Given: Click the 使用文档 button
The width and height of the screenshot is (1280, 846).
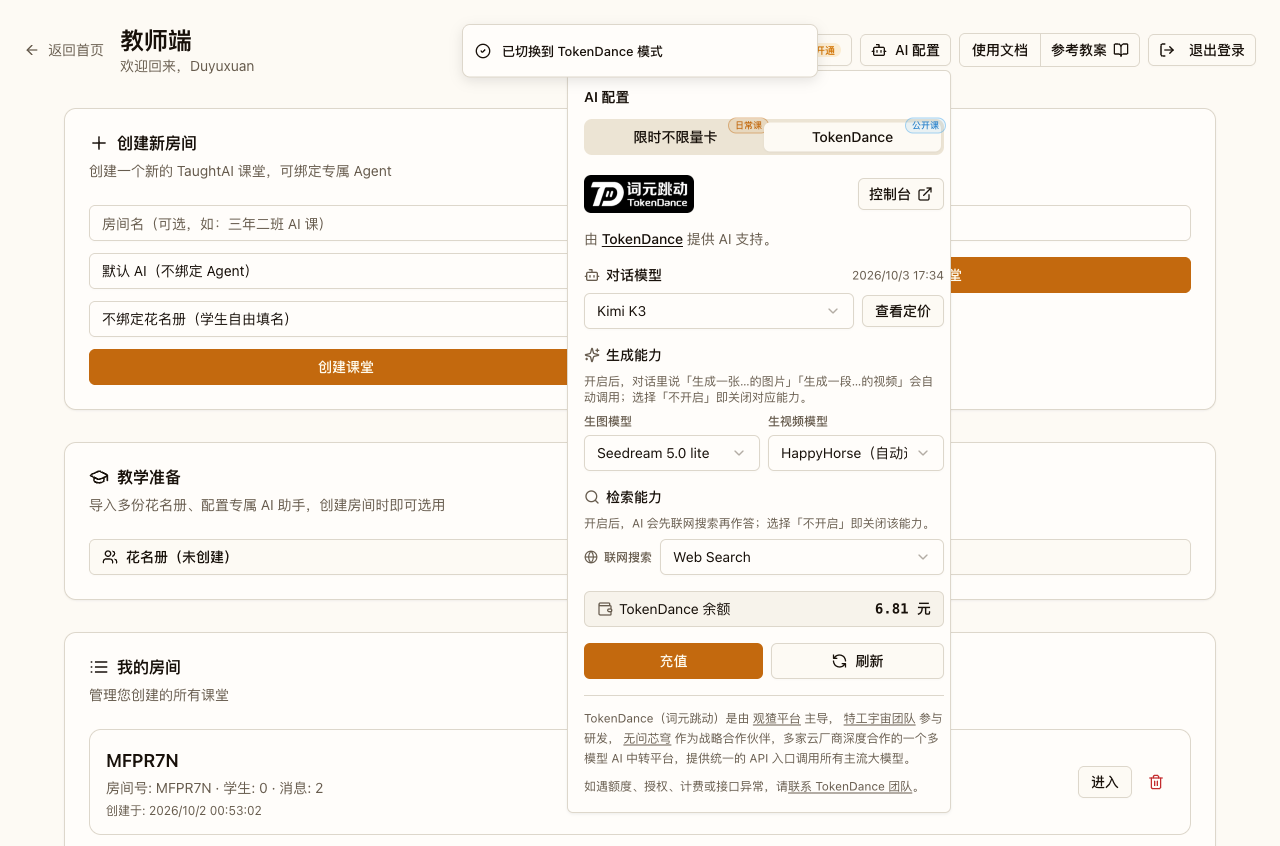Looking at the screenshot, I should pyautogui.click(x=1000, y=50).
